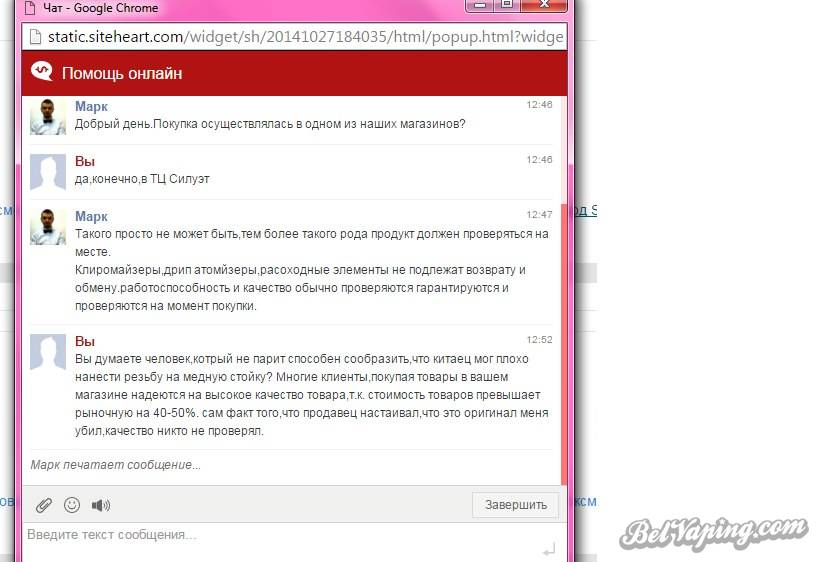Click the 'Марк печатает сообщение...' status

(115, 465)
